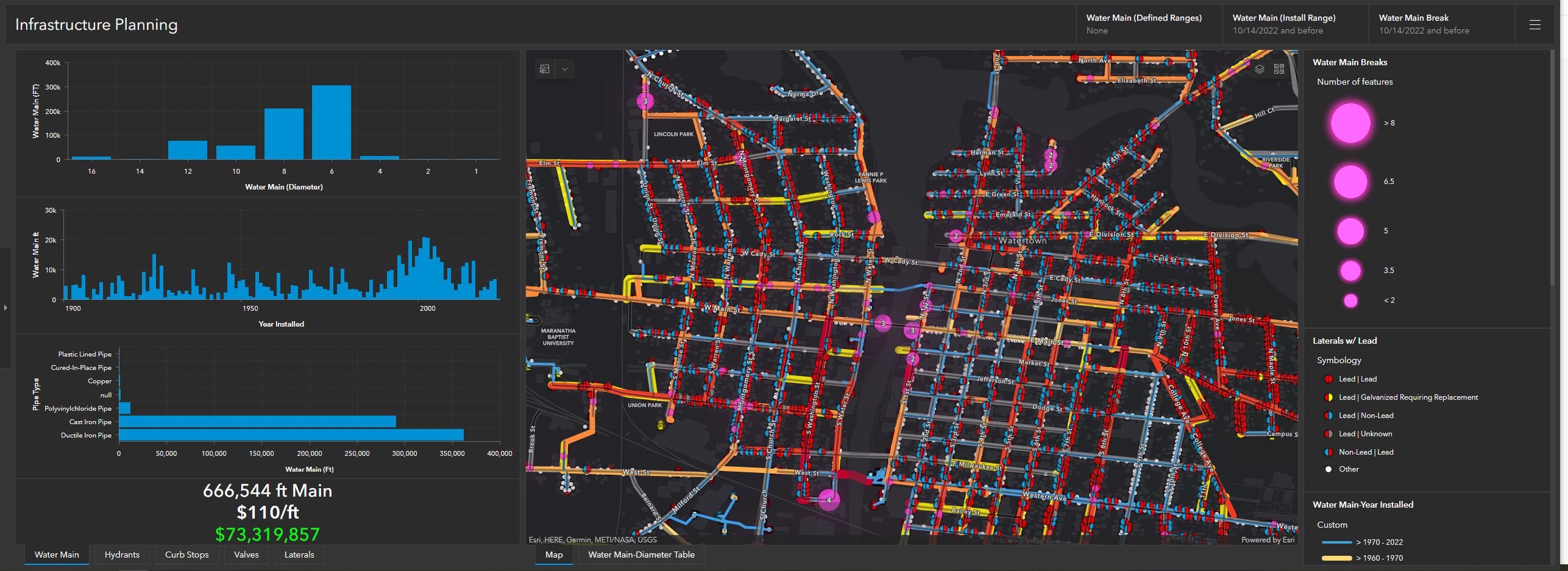Click the MARANATHA BAPTIST UNIVERSITY map label
This screenshot has height=571, width=1568.
point(558,337)
